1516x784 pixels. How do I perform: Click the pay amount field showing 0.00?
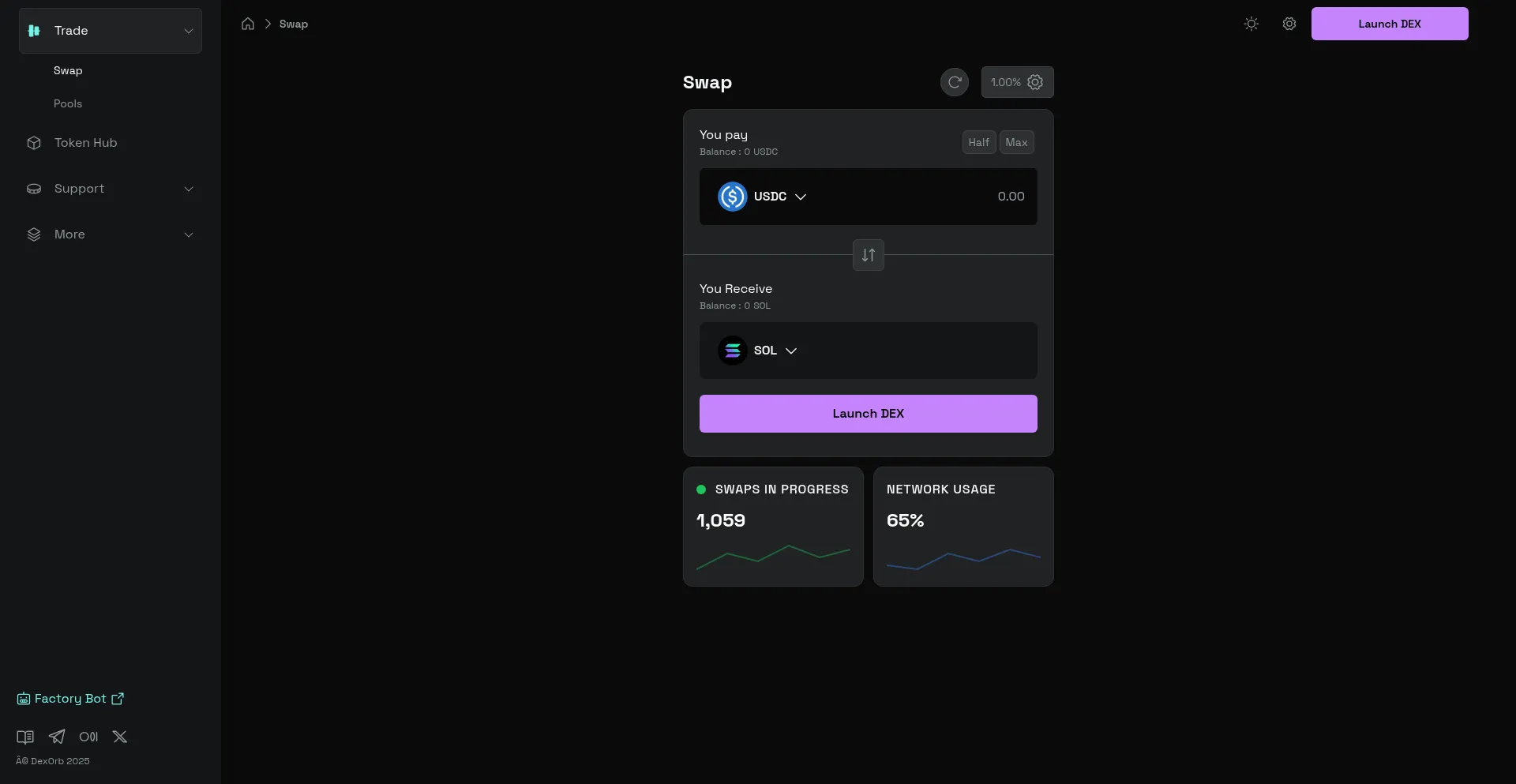point(1011,197)
